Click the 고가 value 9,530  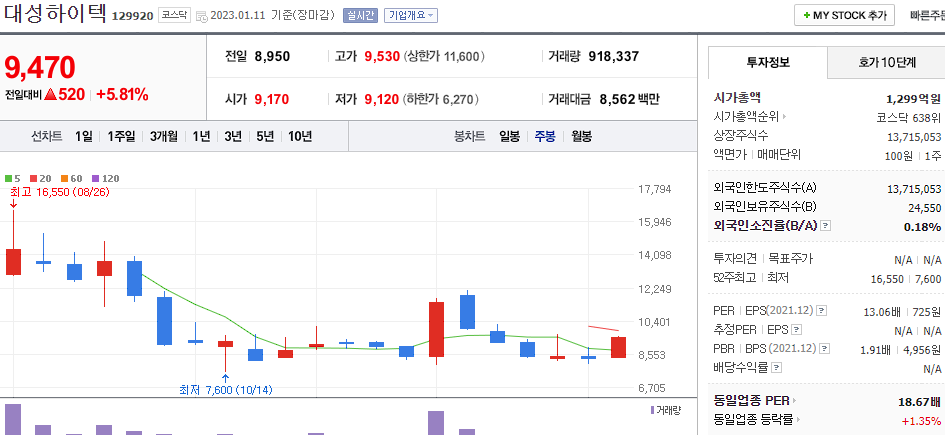pyautogui.click(x=382, y=57)
